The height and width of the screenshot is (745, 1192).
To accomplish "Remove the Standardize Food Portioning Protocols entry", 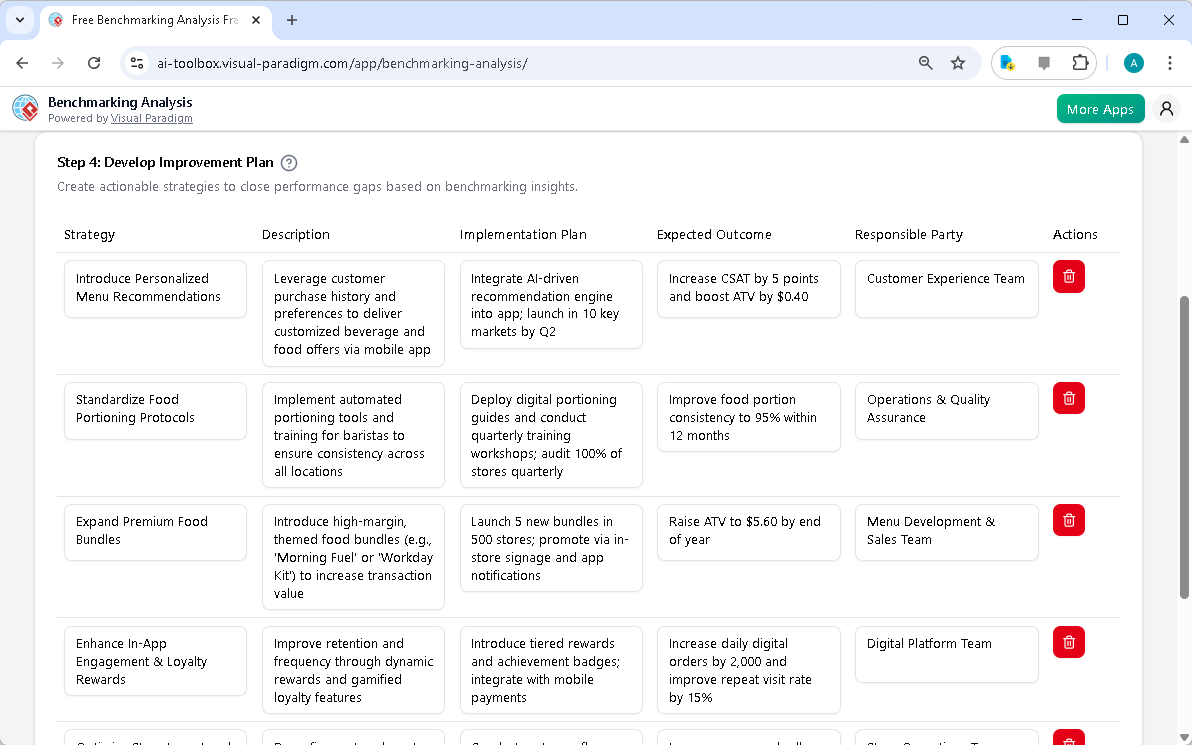I will [x=1068, y=398].
